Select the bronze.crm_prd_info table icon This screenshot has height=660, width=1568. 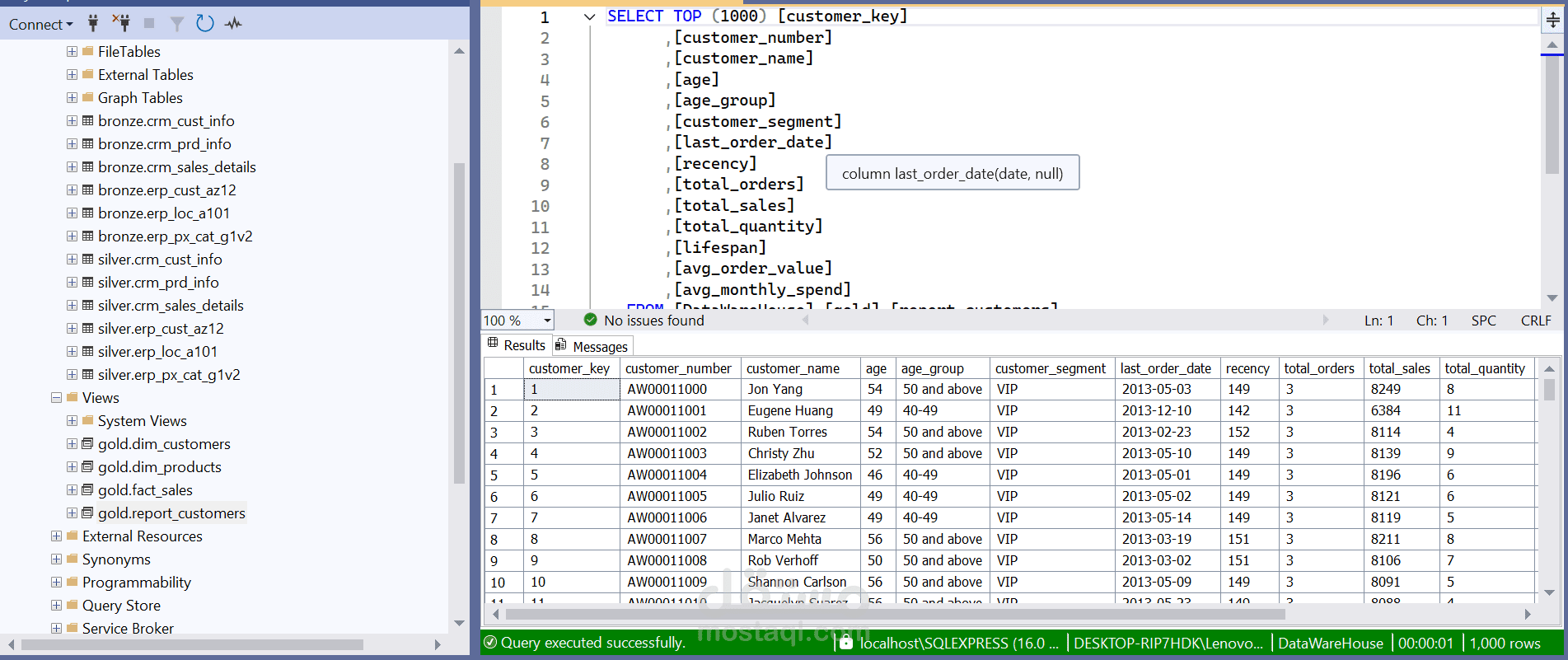tap(87, 143)
